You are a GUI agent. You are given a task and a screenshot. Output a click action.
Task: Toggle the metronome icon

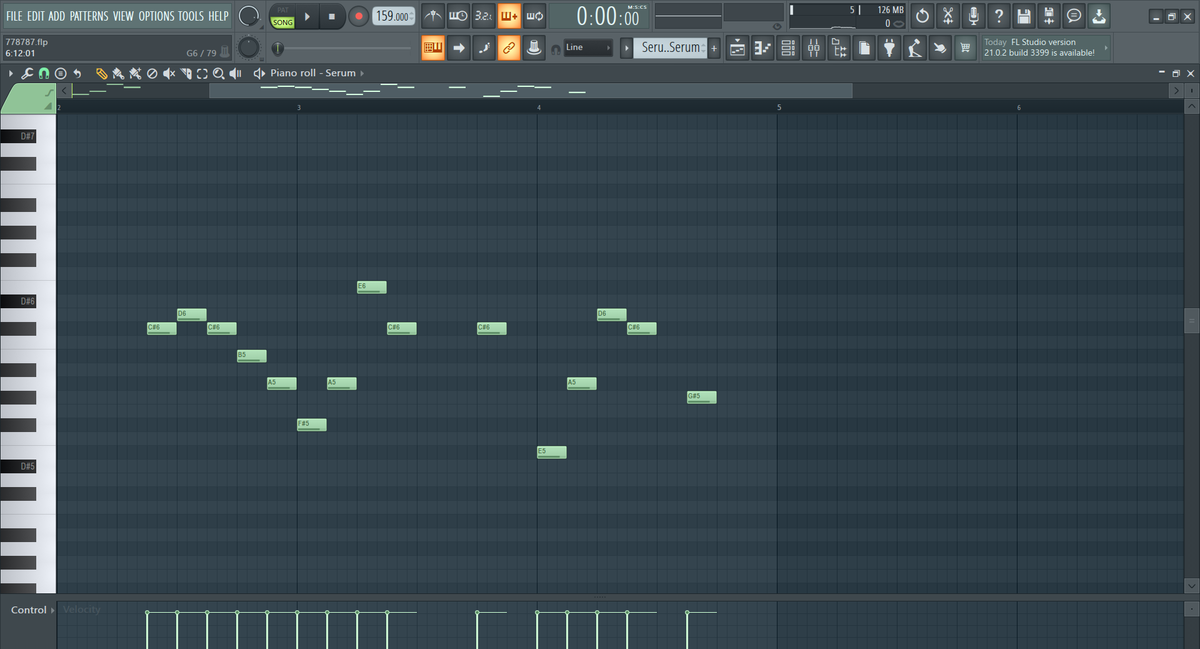pos(433,16)
